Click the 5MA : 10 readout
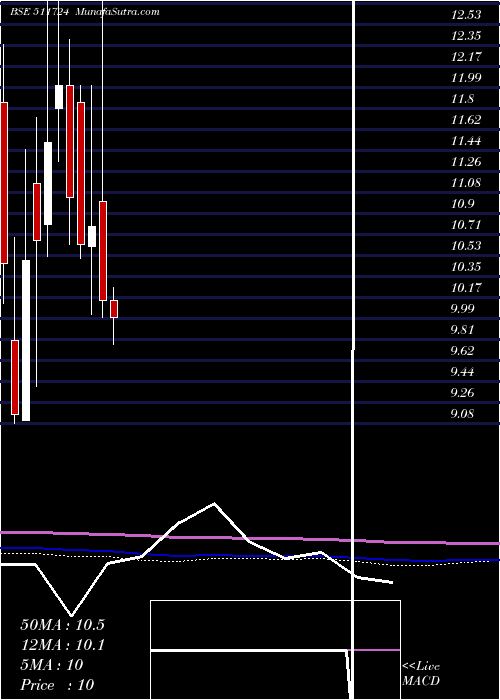This screenshot has width=500, height=700. [52, 665]
